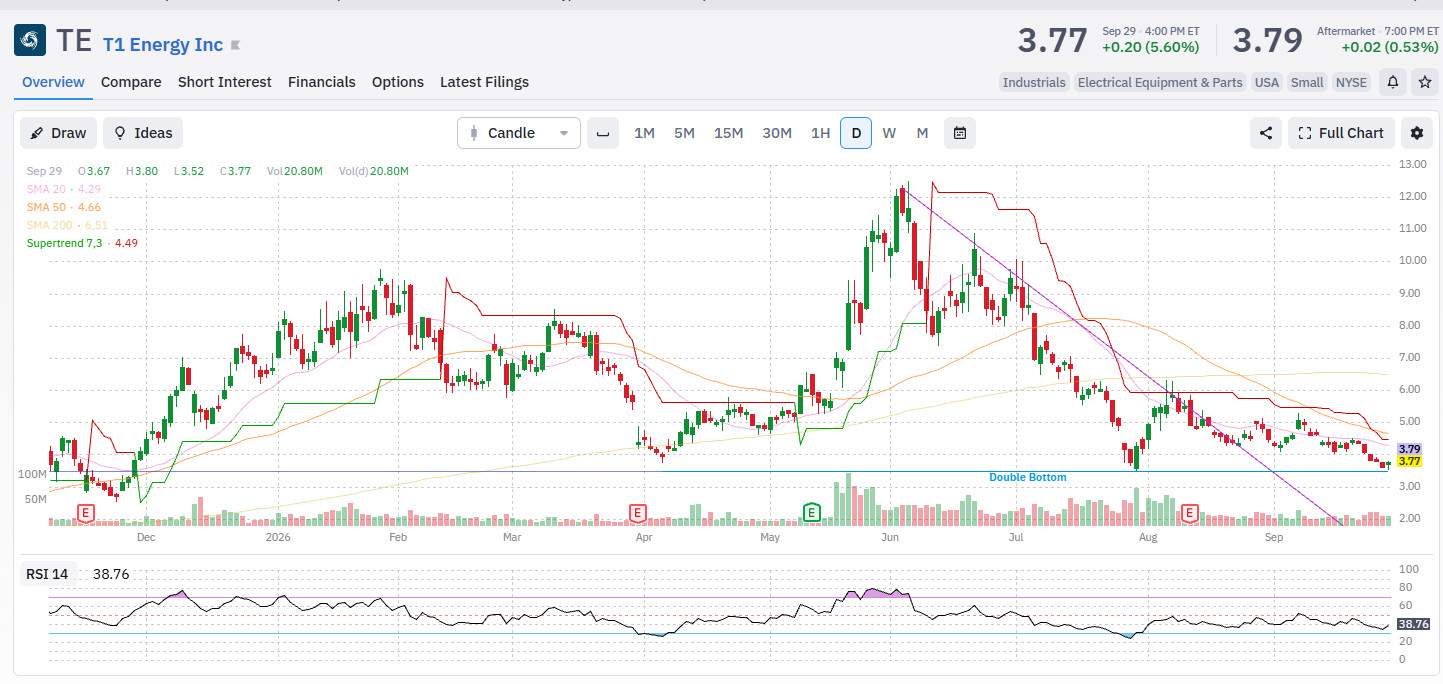Open the Candle chart type dropdown
1443x684 pixels.
click(x=519, y=133)
